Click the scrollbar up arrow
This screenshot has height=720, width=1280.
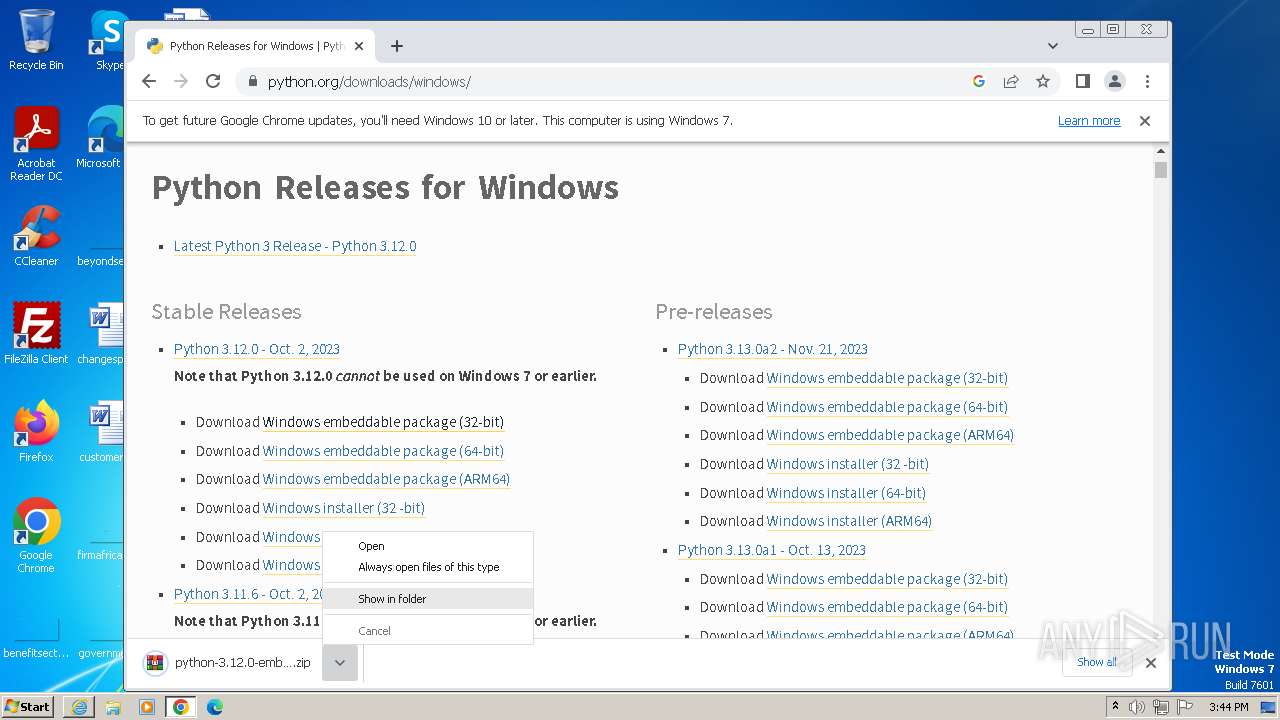[1161, 151]
